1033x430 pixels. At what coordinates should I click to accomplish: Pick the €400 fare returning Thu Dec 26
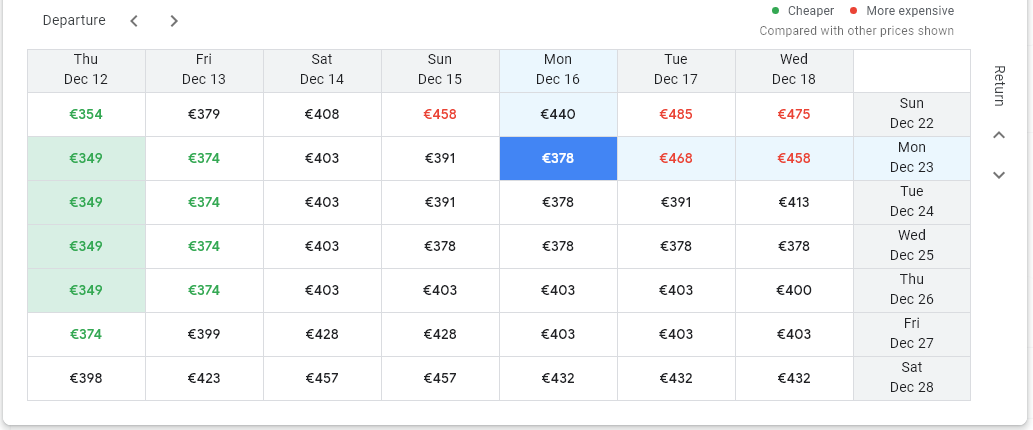(x=794, y=290)
